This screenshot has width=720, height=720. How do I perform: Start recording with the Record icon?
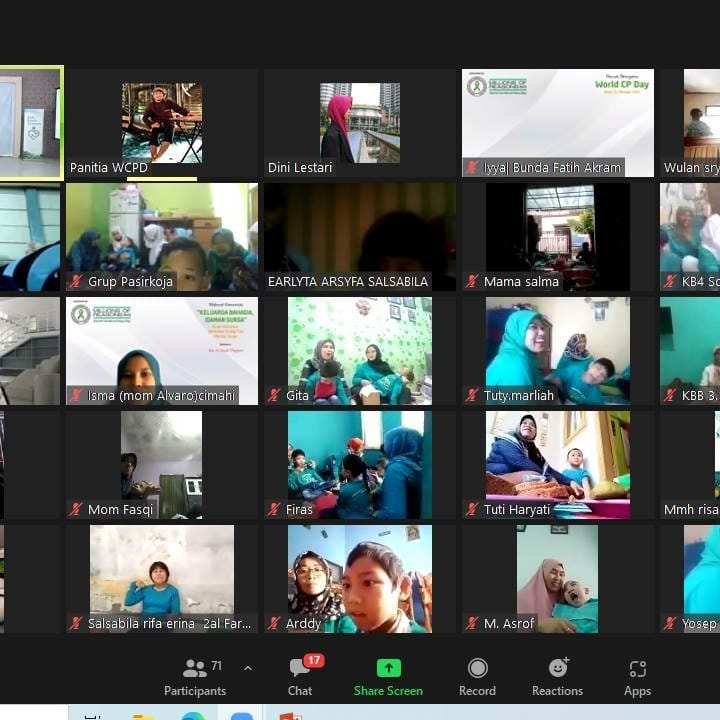478,668
